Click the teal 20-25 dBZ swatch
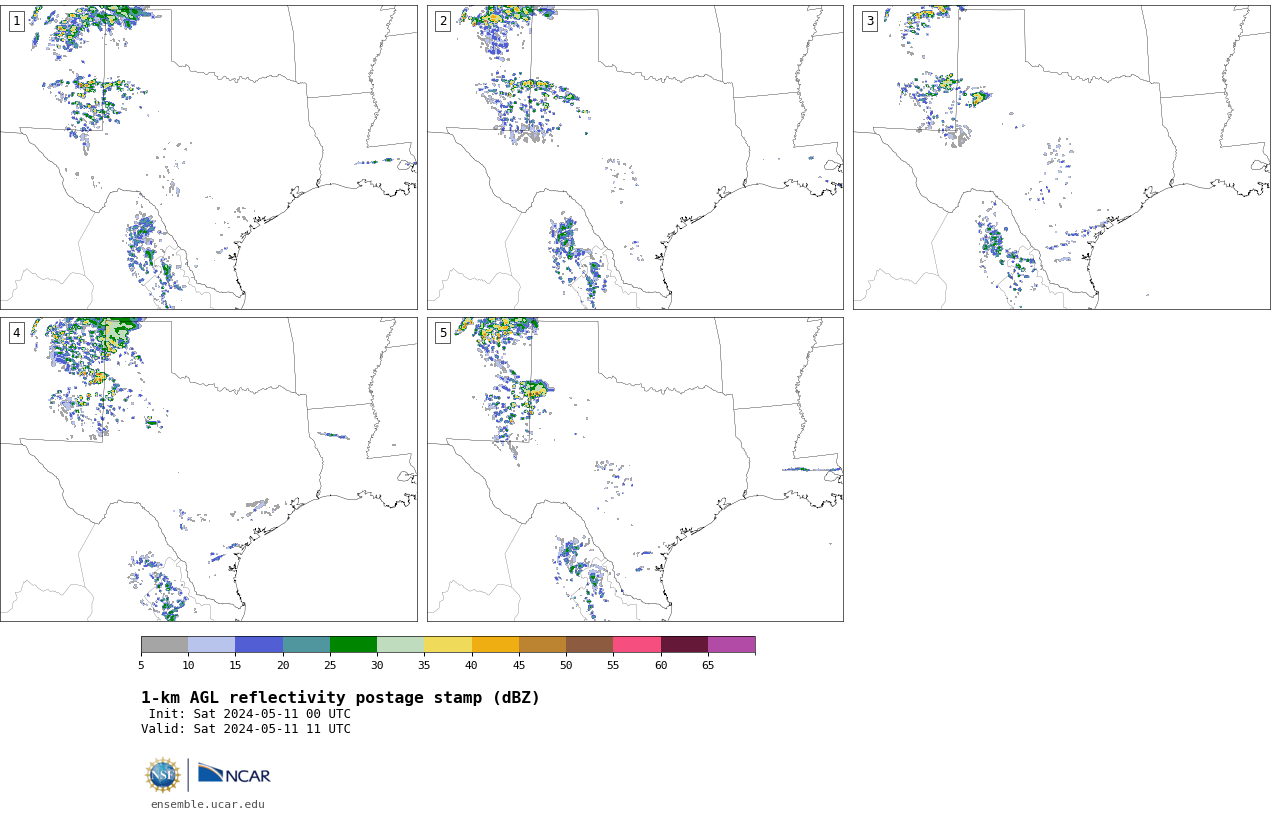 (x=306, y=644)
